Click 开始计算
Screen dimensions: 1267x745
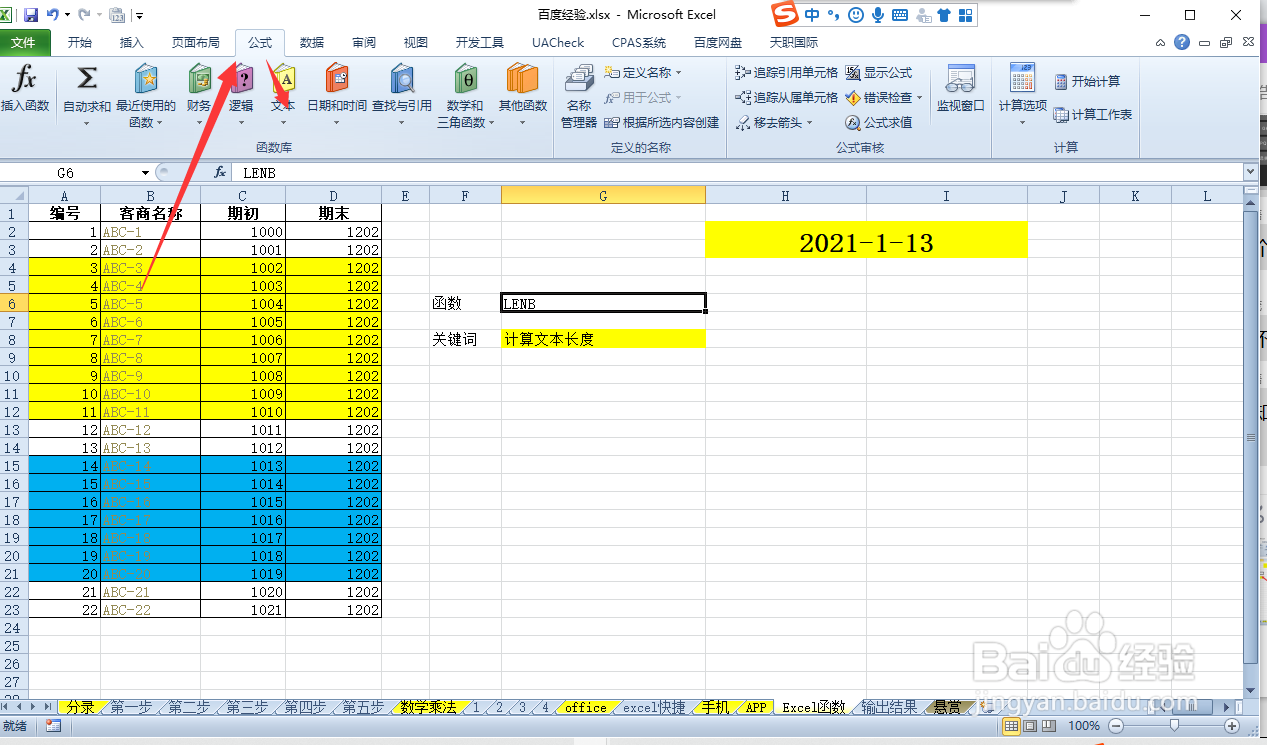[x=1087, y=82]
